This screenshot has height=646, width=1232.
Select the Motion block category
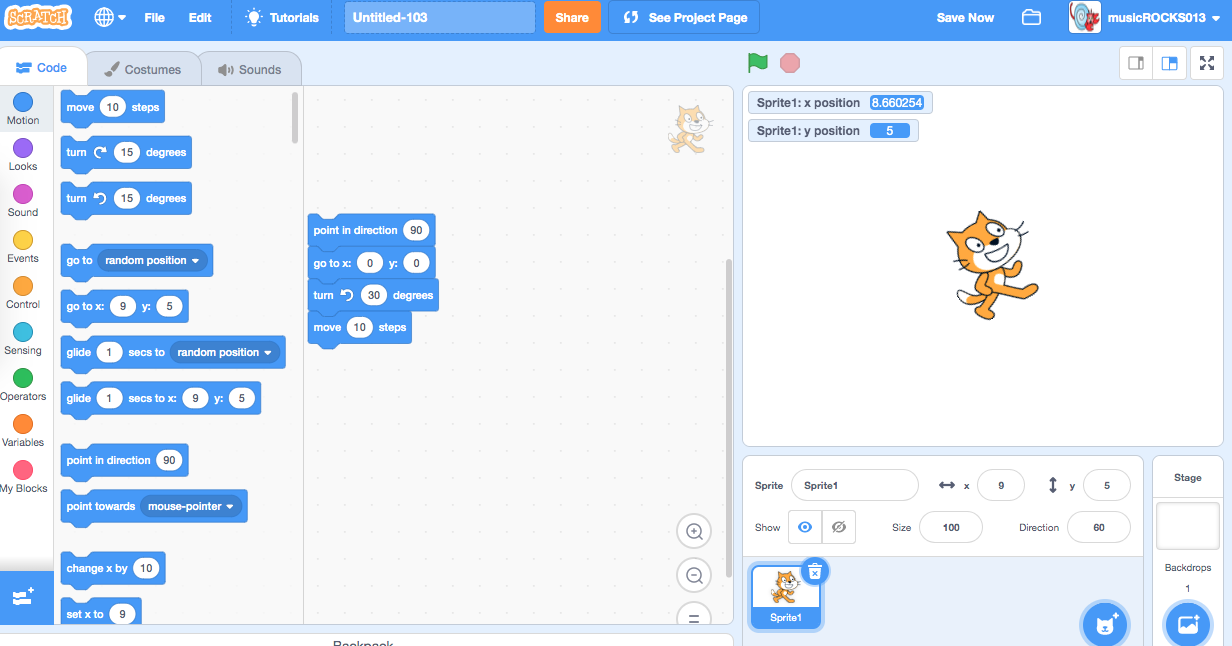click(x=23, y=109)
